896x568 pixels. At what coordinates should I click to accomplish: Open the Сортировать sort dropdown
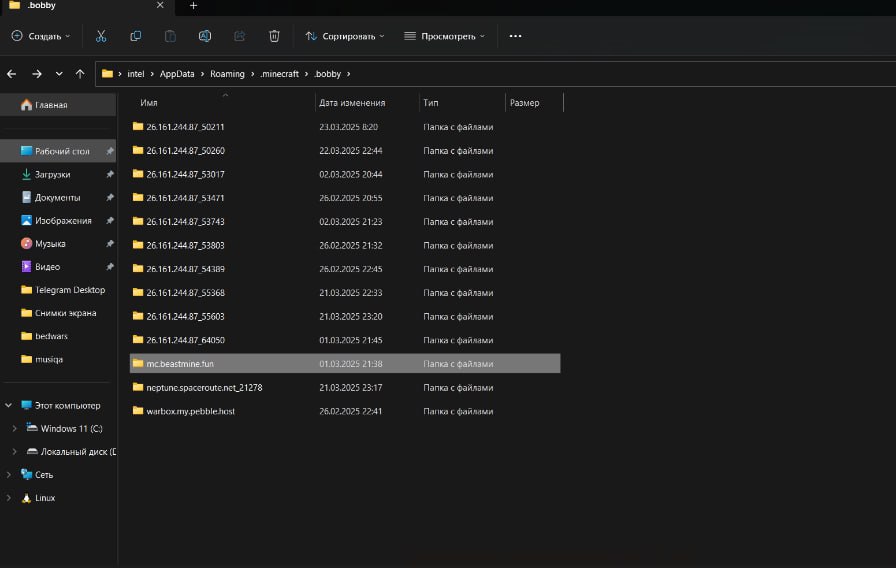[345, 36]
